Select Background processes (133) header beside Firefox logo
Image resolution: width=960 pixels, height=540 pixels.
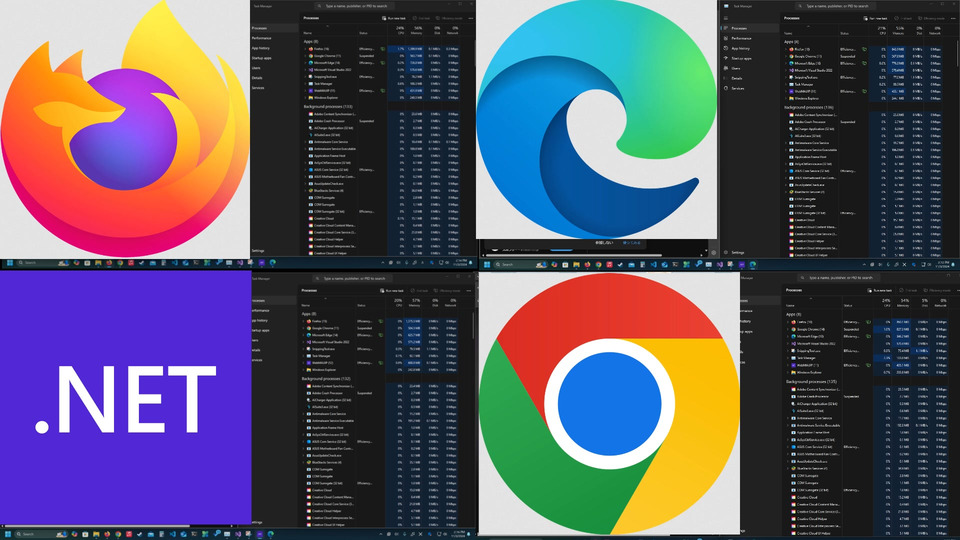coord(328,107)
